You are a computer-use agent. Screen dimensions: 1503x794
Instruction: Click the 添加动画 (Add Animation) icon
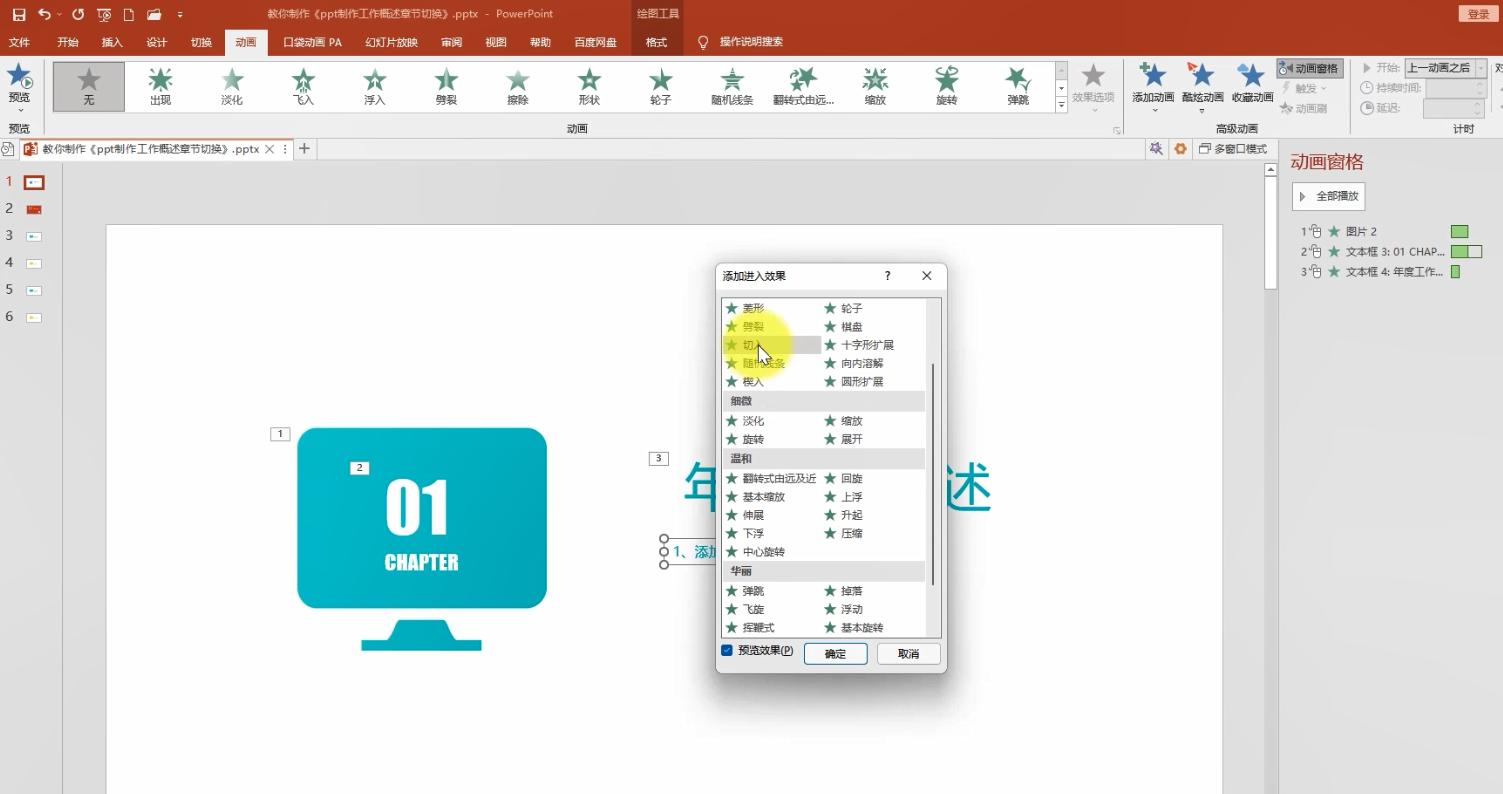pos(1153,82)
